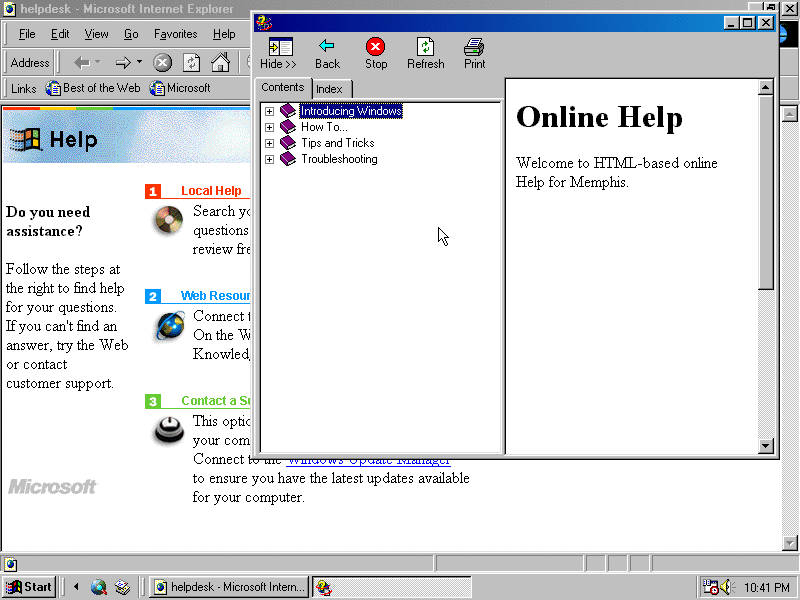Click the Stop icon in IE toolbar
This screenshot has width=800, height=600.
coord(163,63)
